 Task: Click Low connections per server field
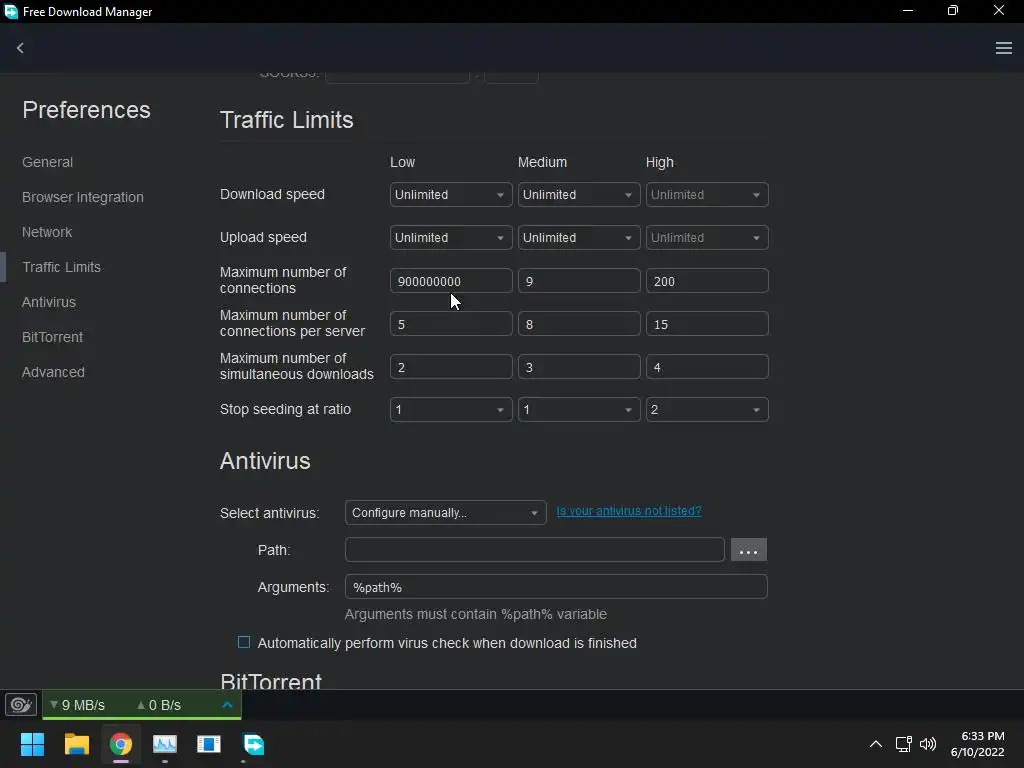click(x=451, y=324)
